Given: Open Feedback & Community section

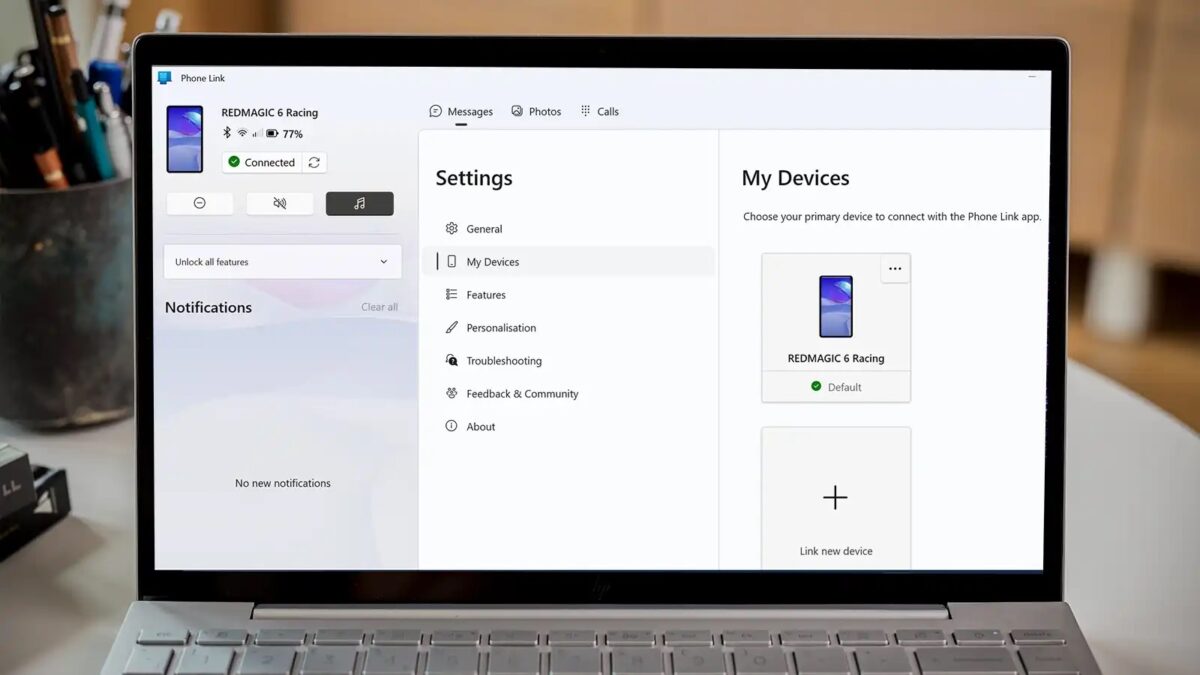Looking at the screenshot, I should point(568,394).
